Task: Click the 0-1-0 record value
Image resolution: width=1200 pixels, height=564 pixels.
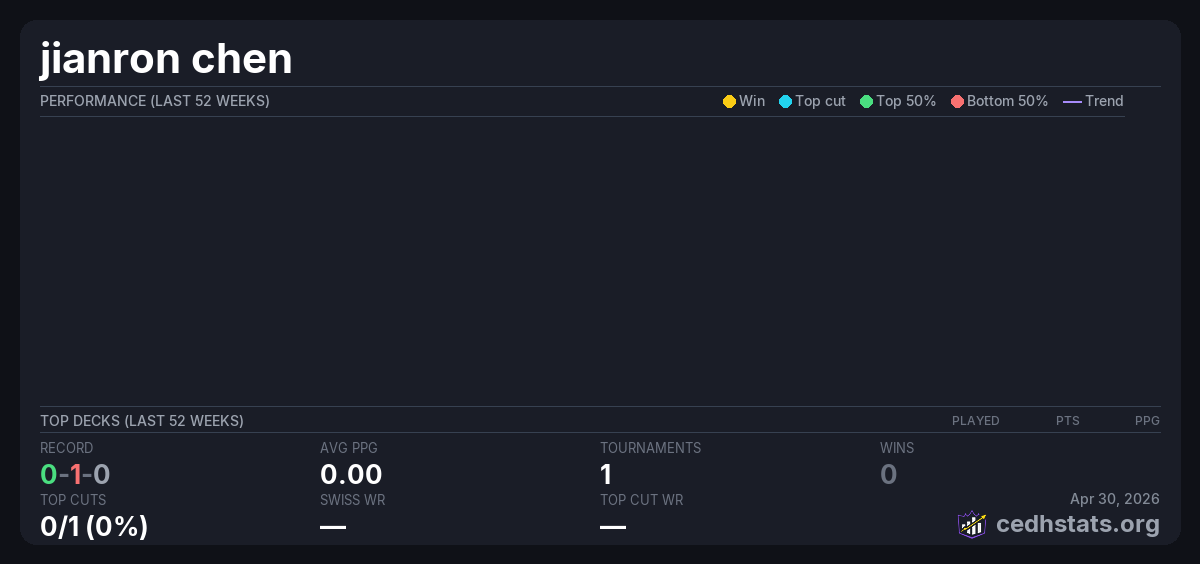Action: click(x=75, y=474)
